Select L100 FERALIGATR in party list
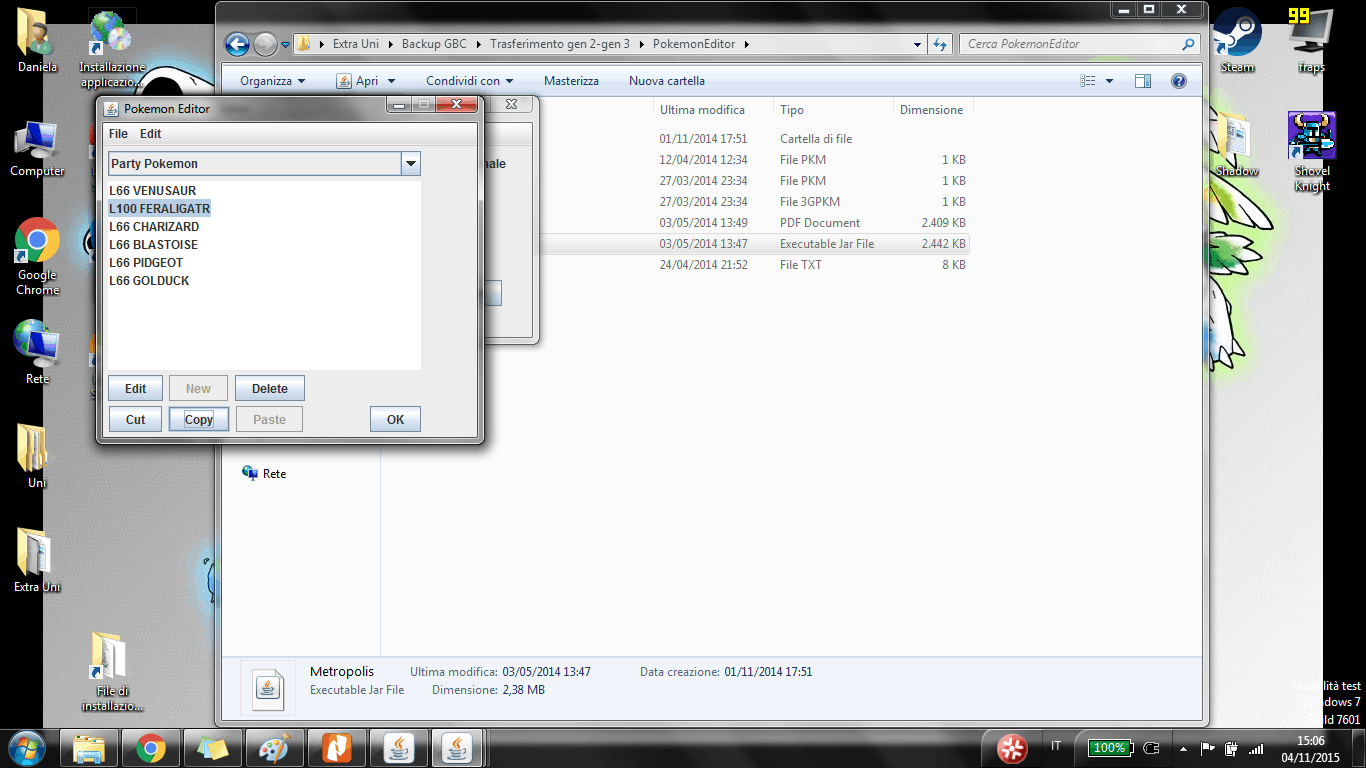The height and width of the screenshot is (768, 1366). 159,208
